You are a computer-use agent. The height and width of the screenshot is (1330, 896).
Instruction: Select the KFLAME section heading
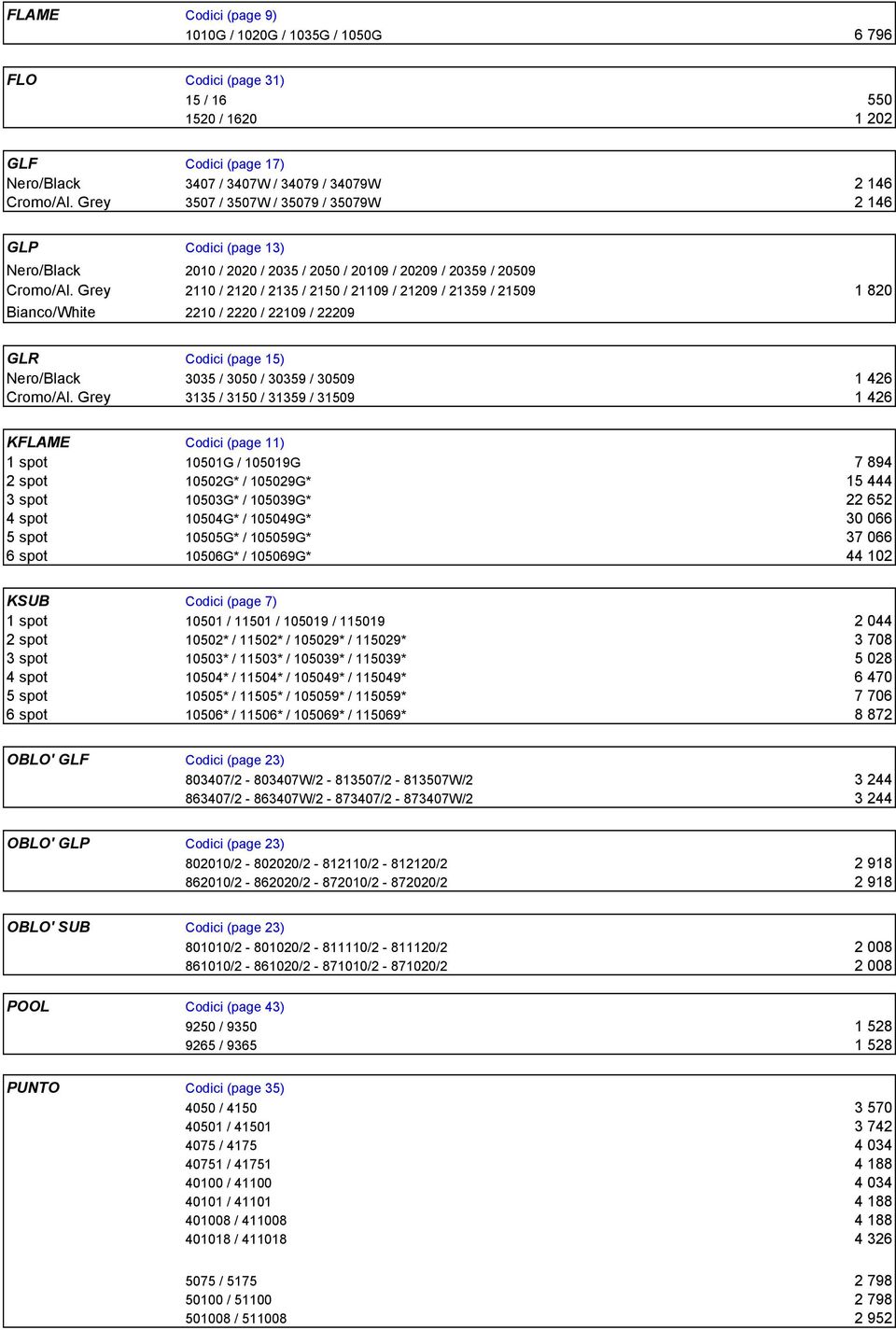pyautogui.click(x=38, y=443)
